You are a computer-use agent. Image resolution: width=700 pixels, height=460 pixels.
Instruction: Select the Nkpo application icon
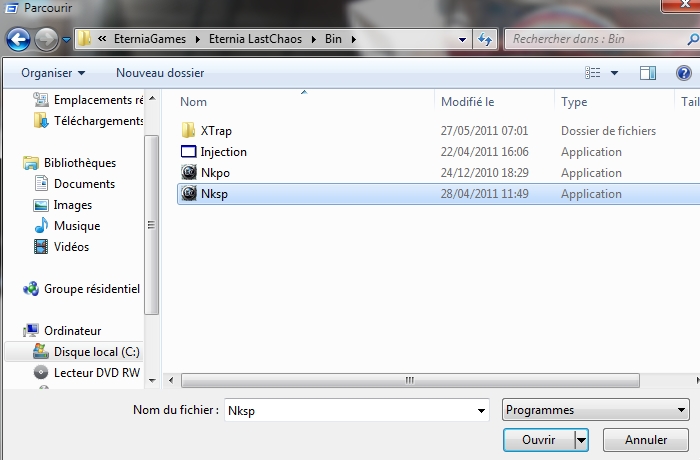tap(189, 172)
